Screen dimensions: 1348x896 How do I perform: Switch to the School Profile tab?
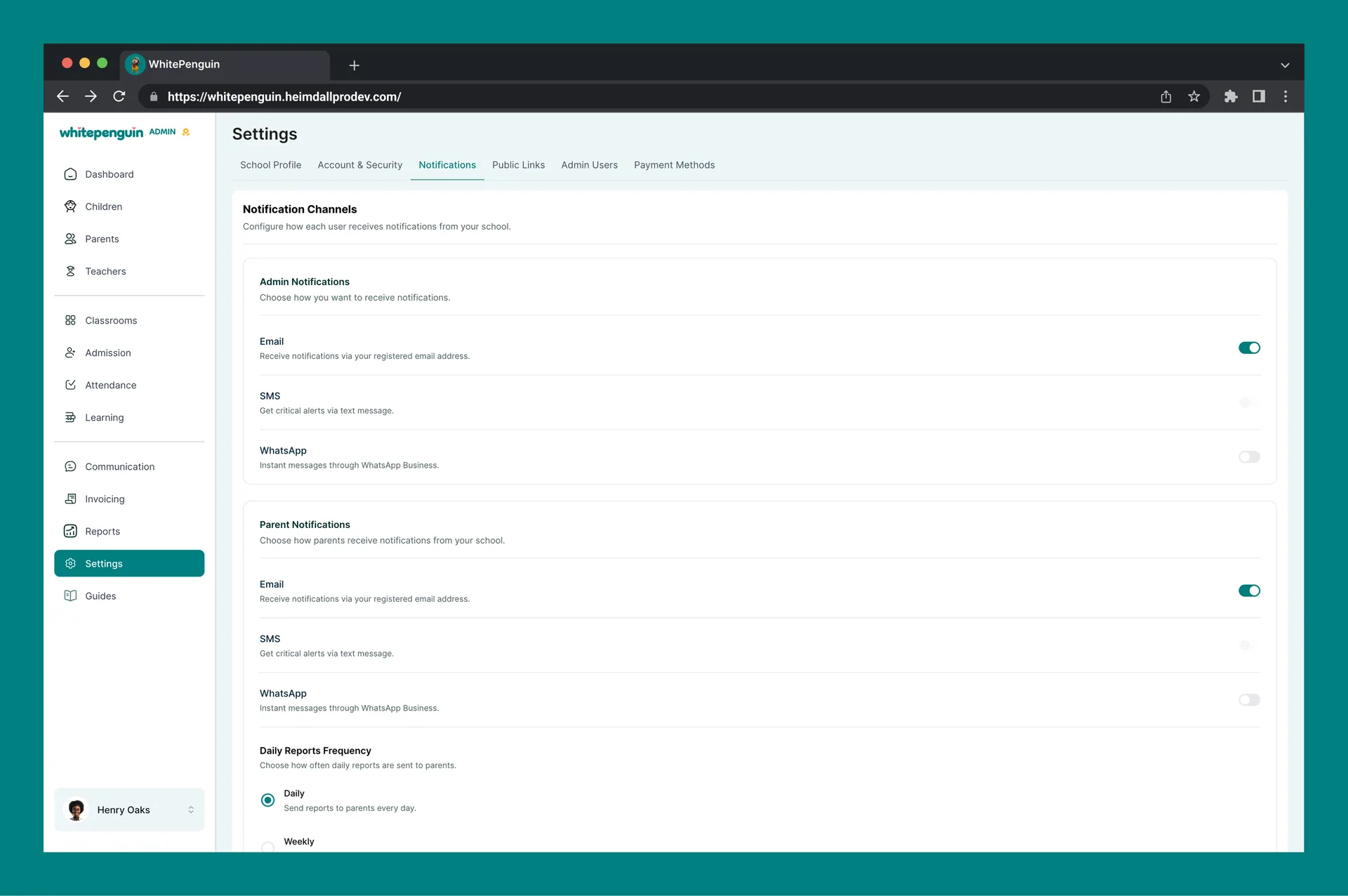coord(270,165)
